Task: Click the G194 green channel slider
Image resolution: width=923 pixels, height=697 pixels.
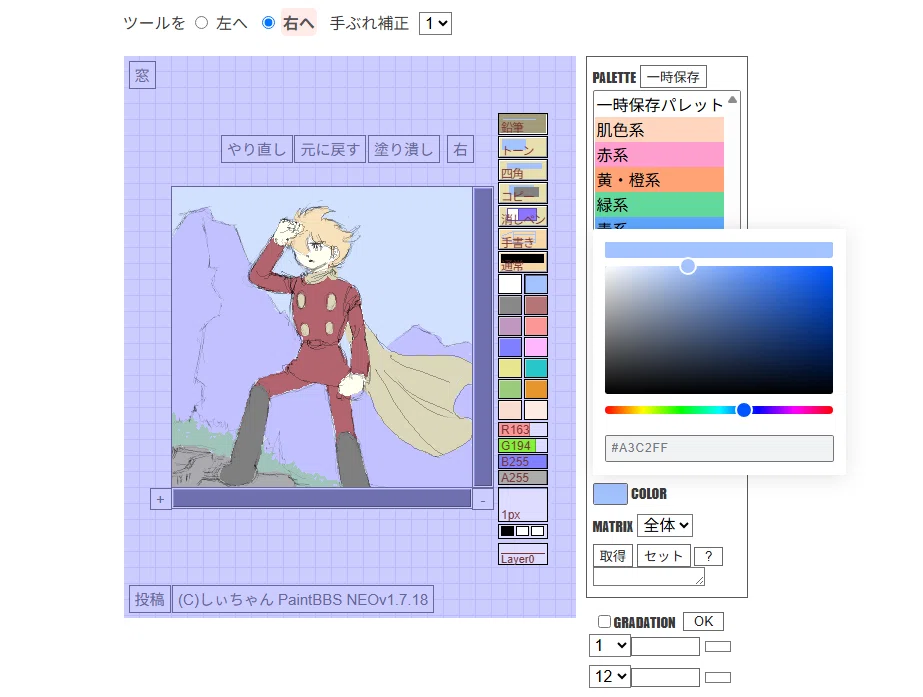Action: click(523, 446)
